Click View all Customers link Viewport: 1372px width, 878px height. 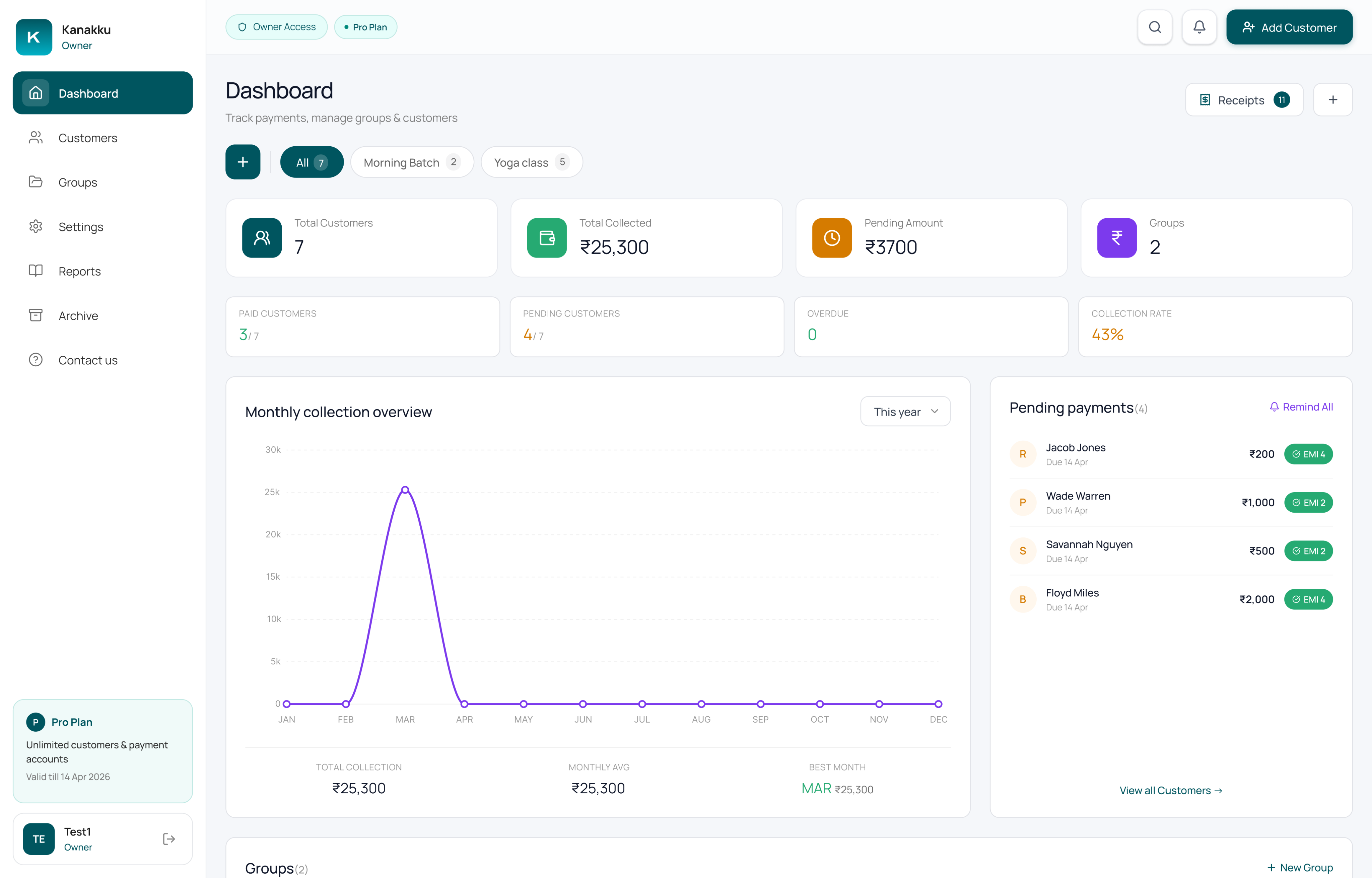(1171, 790)
